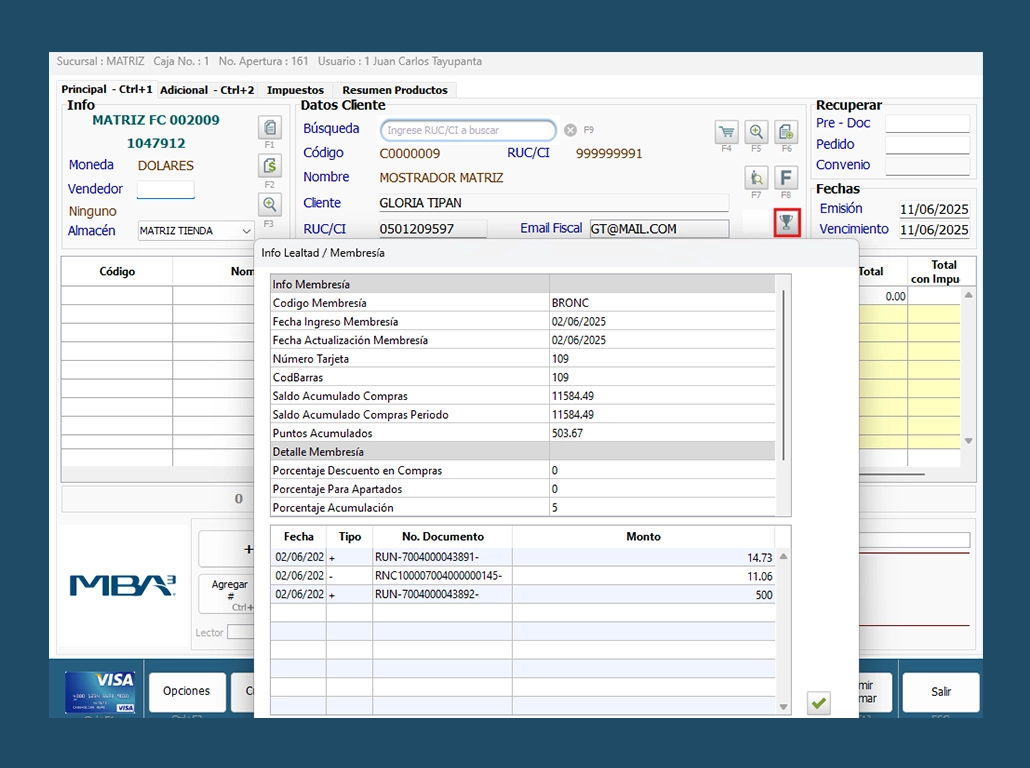Click the BRONC membership code value
This screenshot has width=1030, height=768.
(570, 303)
